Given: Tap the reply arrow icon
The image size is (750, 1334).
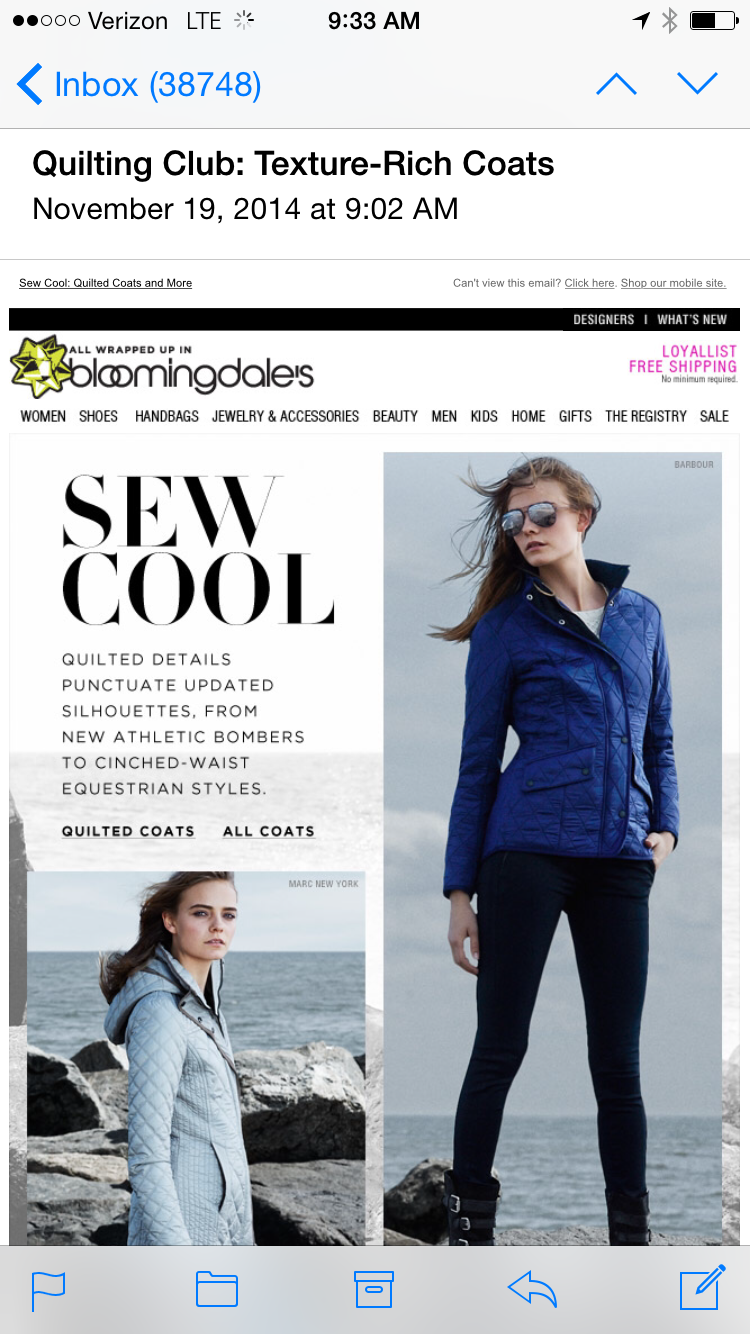Looking at the screenshot, I should point(532,1289).
